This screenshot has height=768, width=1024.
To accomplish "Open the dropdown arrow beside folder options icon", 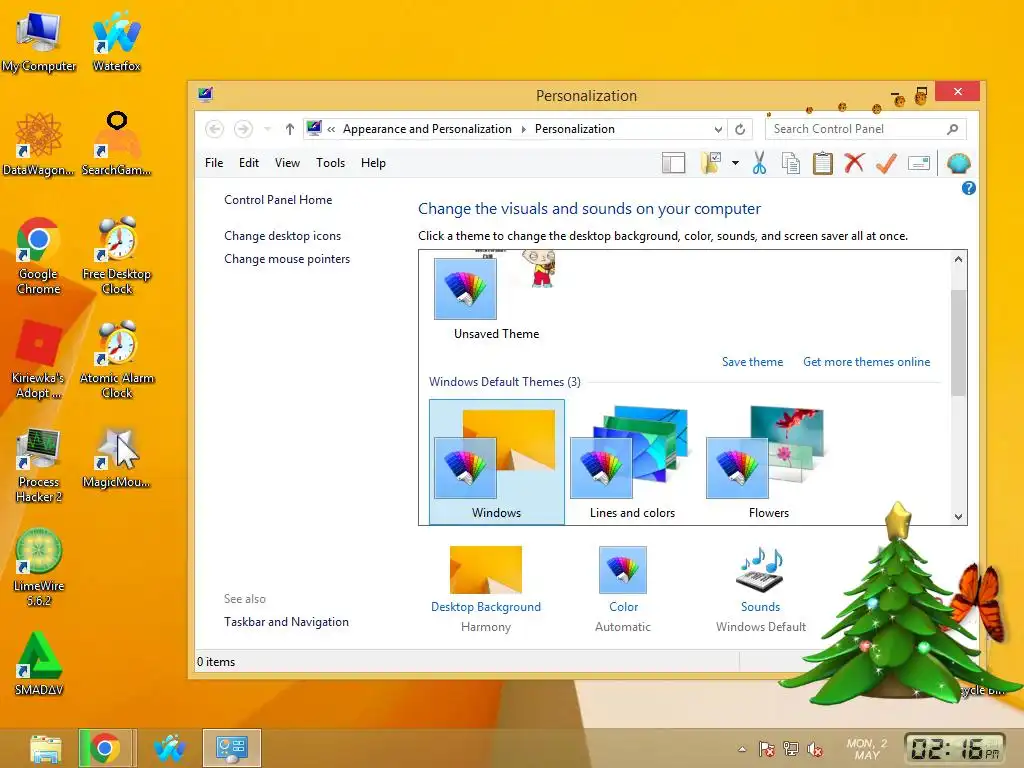I will tap(735, 163).
